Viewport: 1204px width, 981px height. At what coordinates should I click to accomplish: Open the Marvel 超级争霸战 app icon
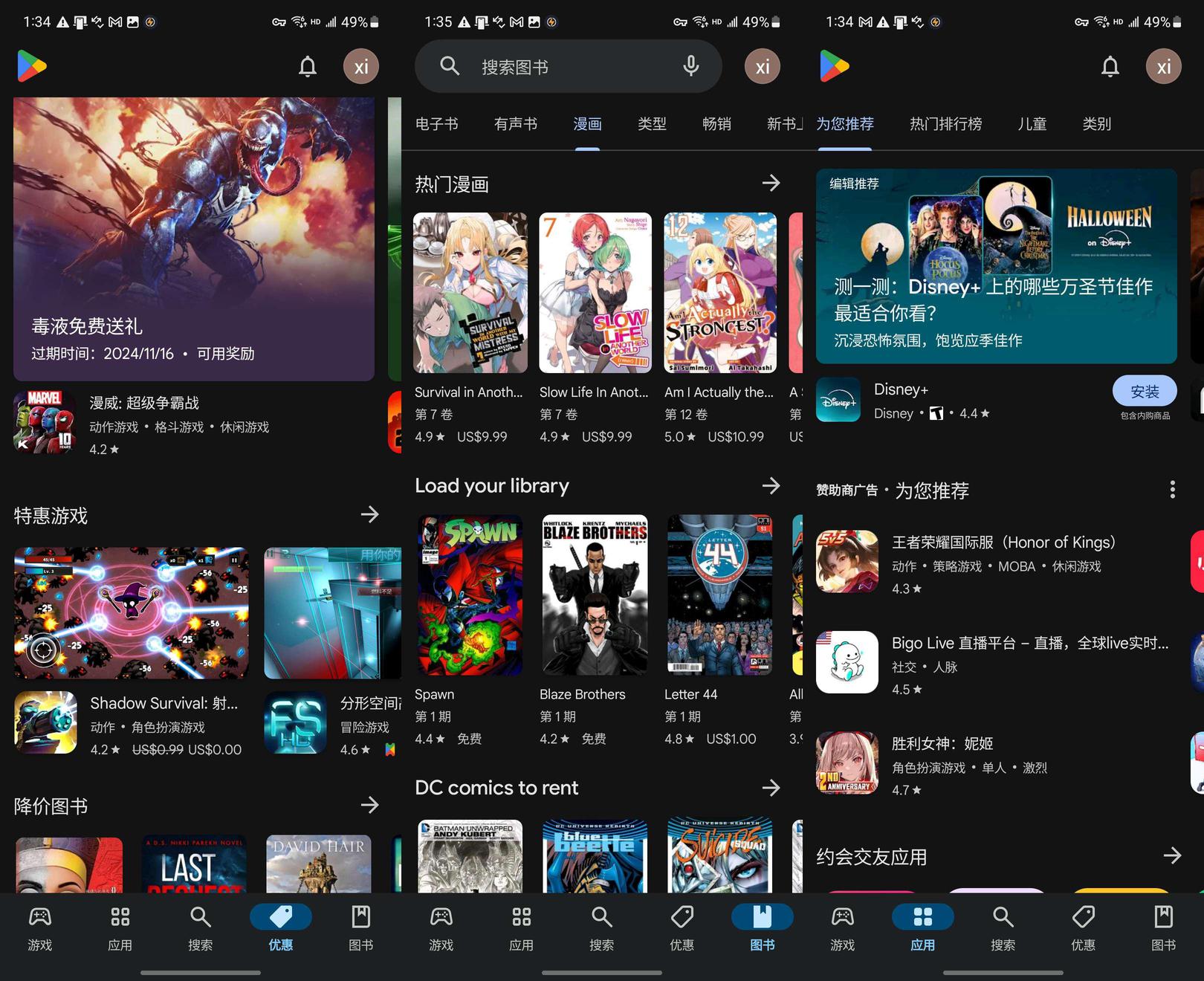(45, 422)
